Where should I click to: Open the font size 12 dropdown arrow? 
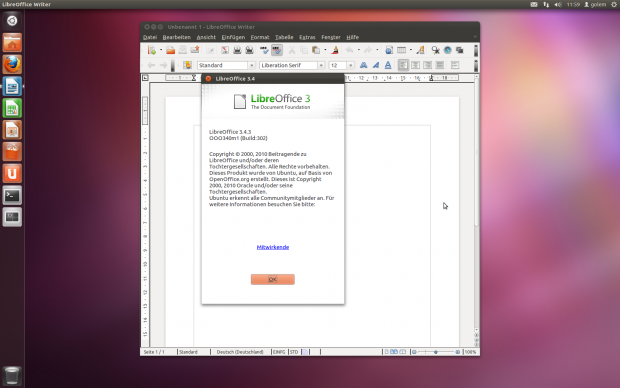[x=350, y=65]
